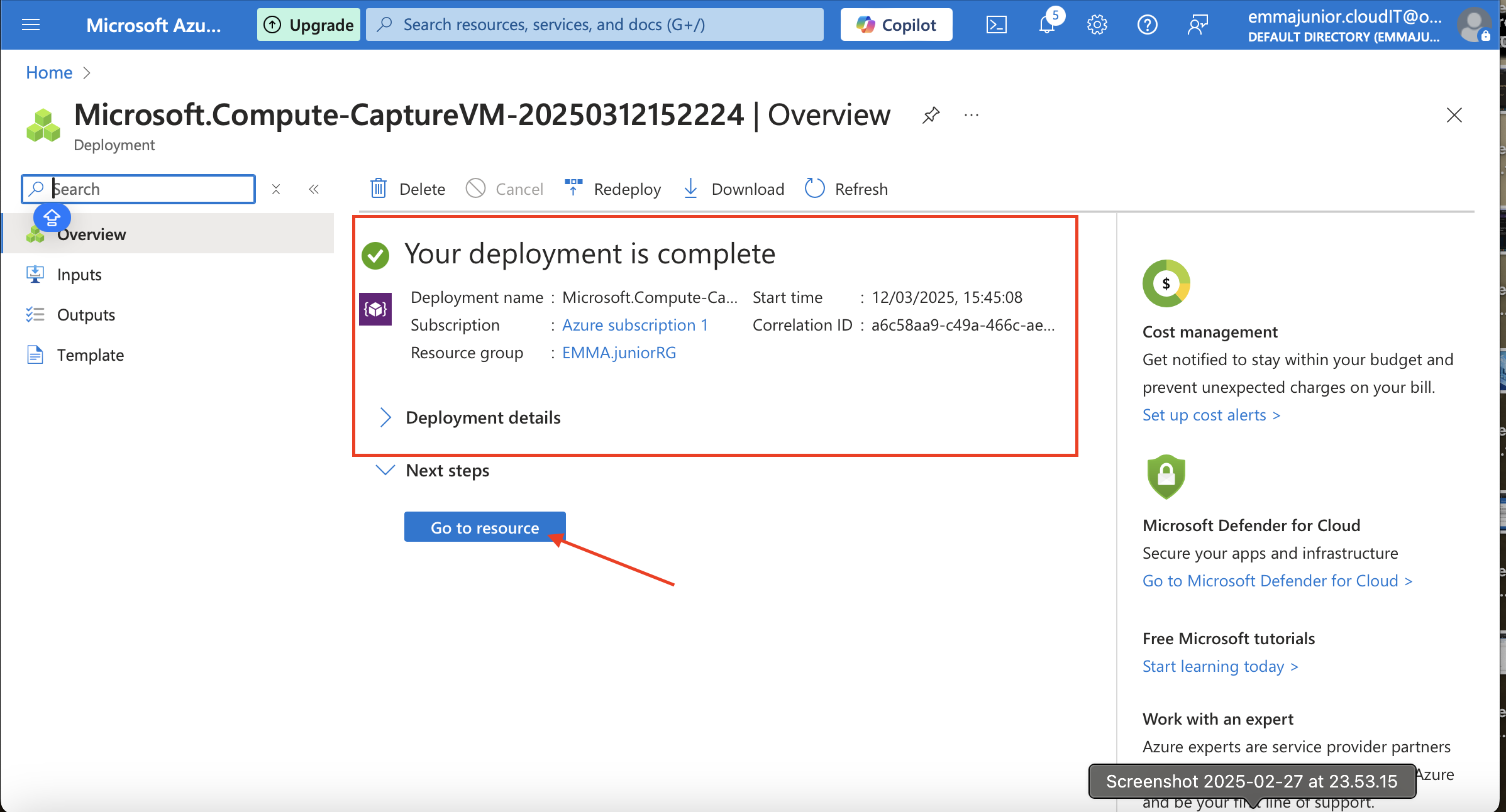Image resolution: width=1506 pixels, height=812 pixels.
Task: Click the deployment resource cubes icon
Action: coord(43,125)
